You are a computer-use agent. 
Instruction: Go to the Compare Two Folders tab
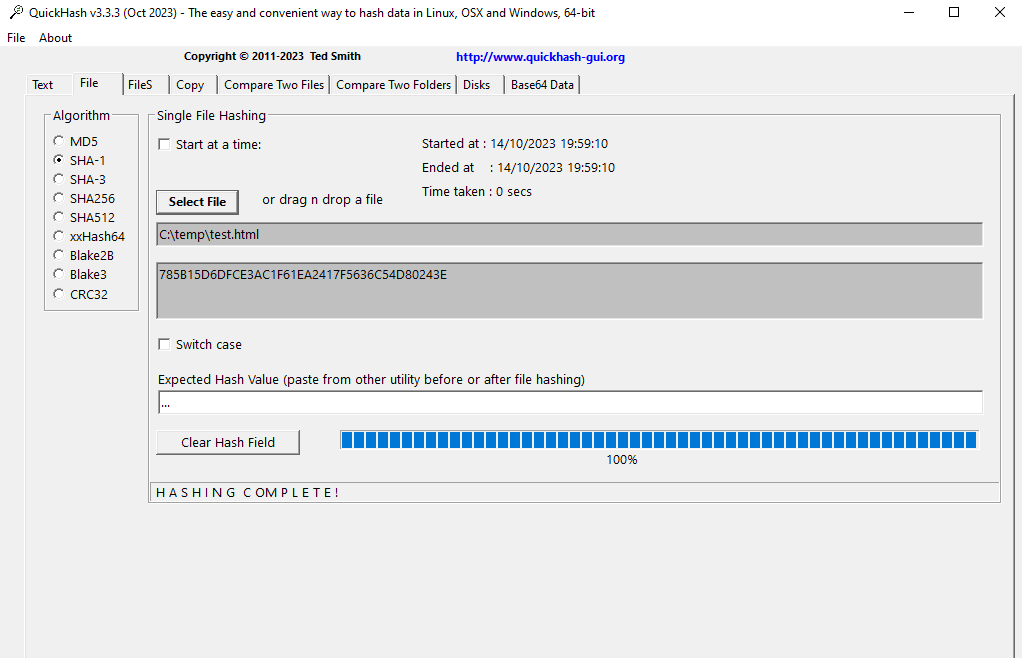tap(393, 85)
